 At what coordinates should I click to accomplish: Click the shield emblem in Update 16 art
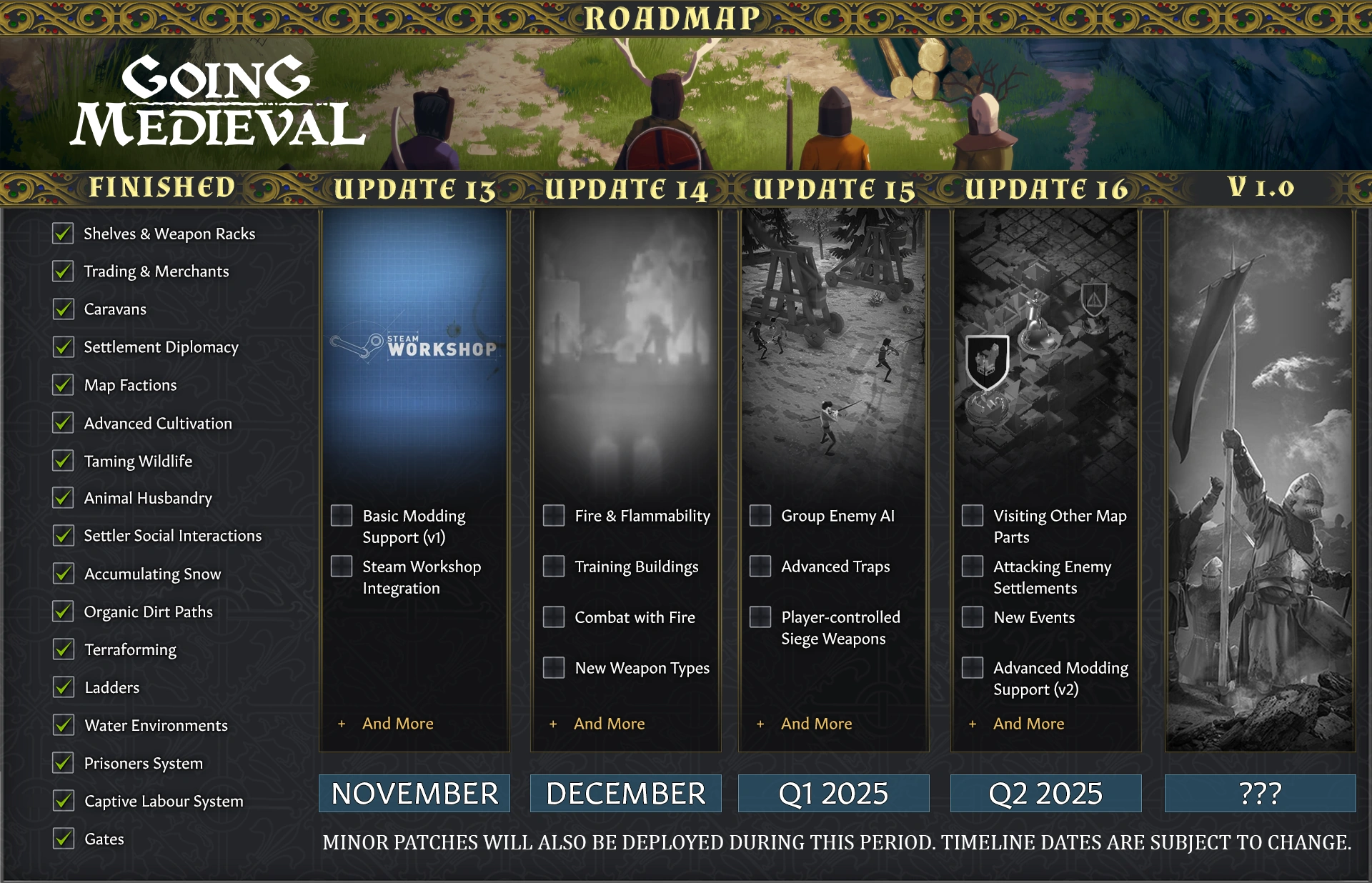coord(987,361)
